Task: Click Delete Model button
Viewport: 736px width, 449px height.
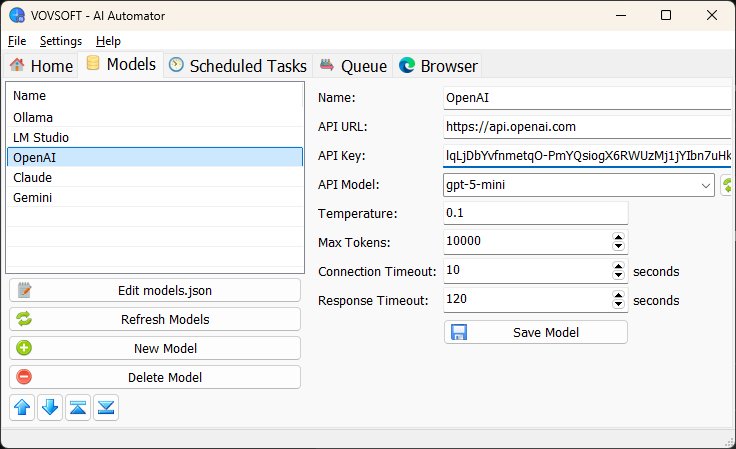Action: coord(155,378)
